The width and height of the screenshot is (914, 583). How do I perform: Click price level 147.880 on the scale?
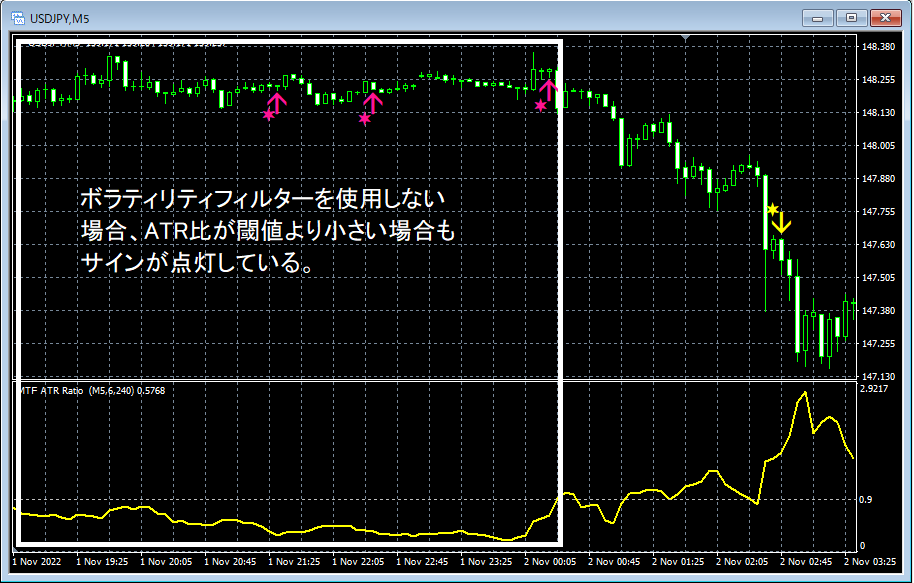(878, 178)
